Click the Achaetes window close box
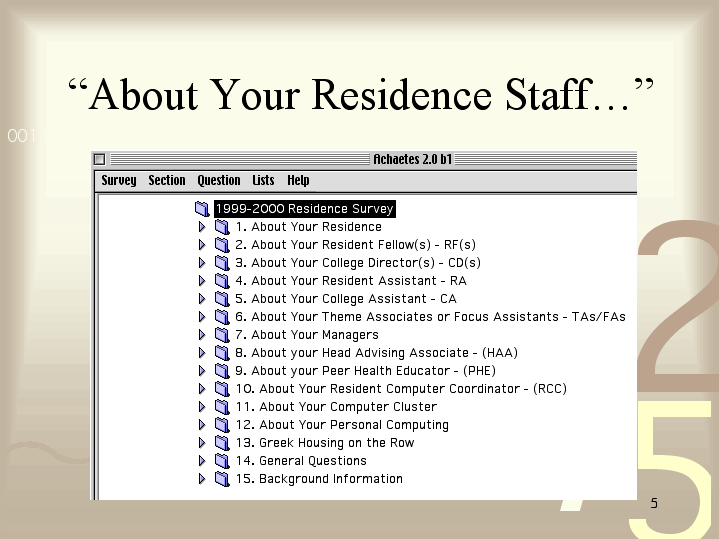719x539 pixels. [x=100, y=159]
